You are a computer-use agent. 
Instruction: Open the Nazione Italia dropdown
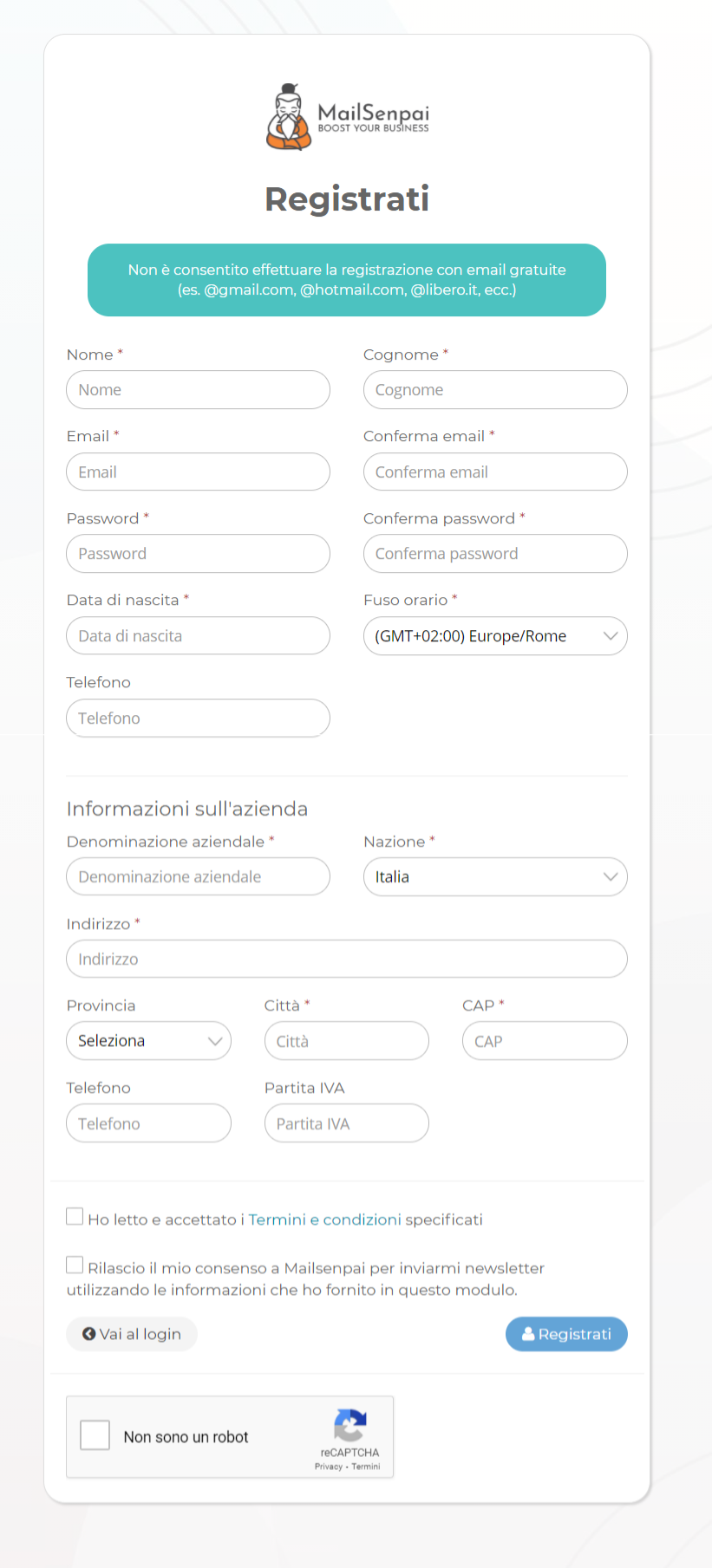(x=495, y=877)
